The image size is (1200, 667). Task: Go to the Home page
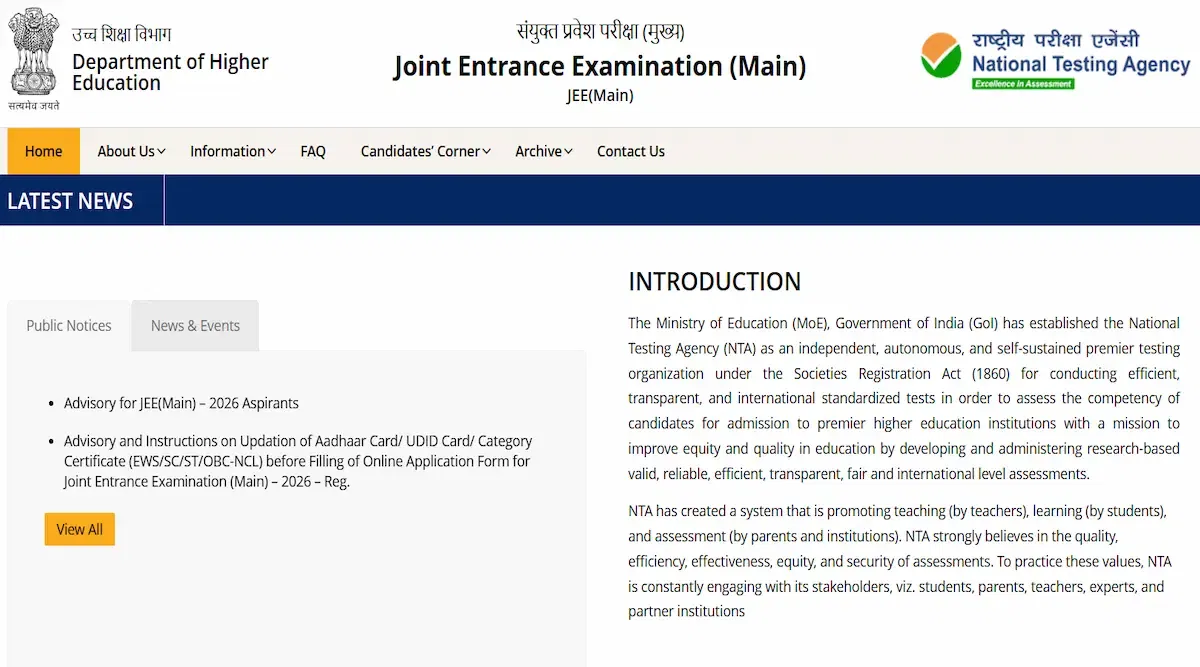(x=44, y=151)
